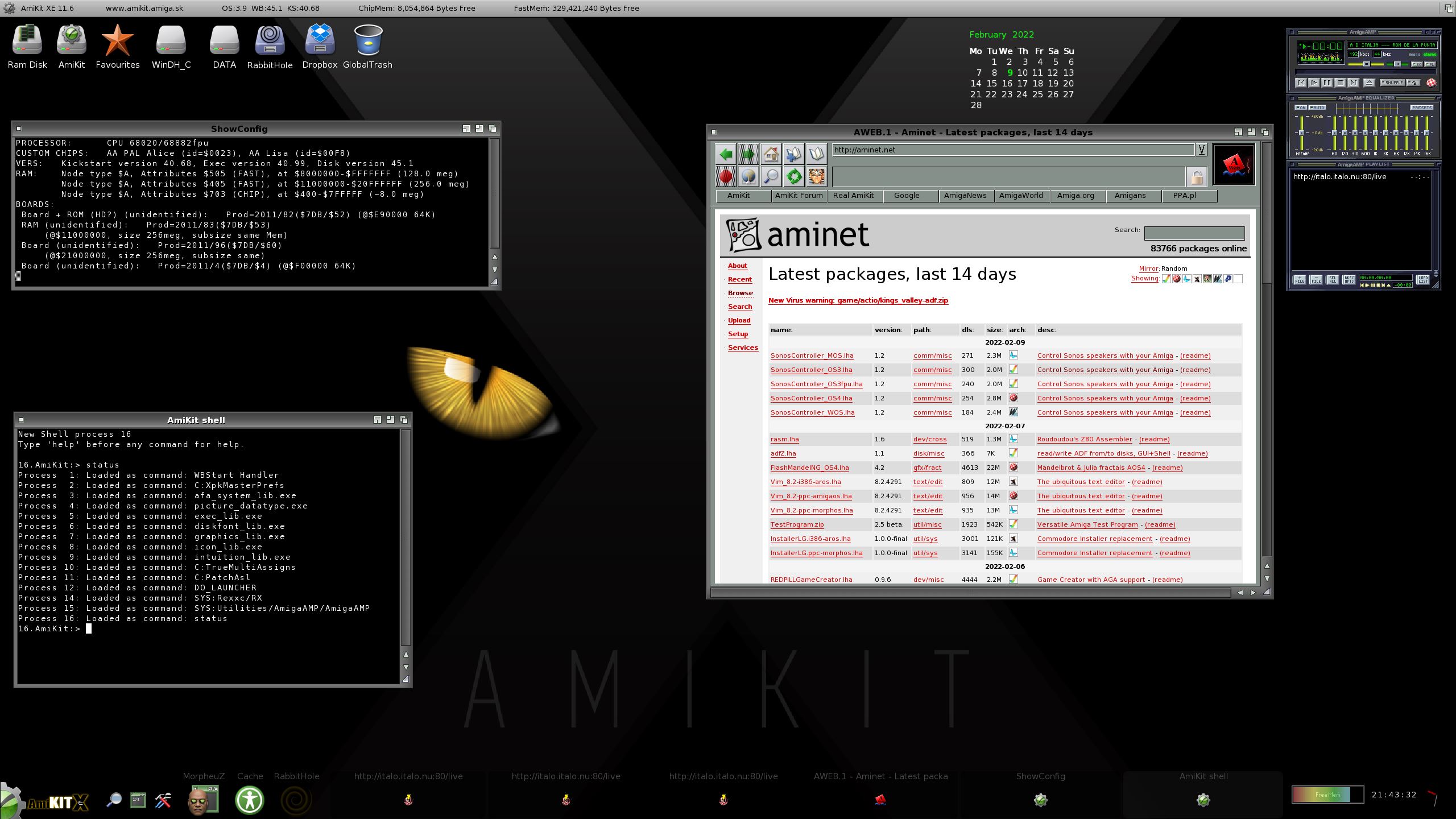The width and height of the screenshot is (1456, 819).
Task: Click the Boing ball icon in AmigaAMP
Action: point(1432,82)
